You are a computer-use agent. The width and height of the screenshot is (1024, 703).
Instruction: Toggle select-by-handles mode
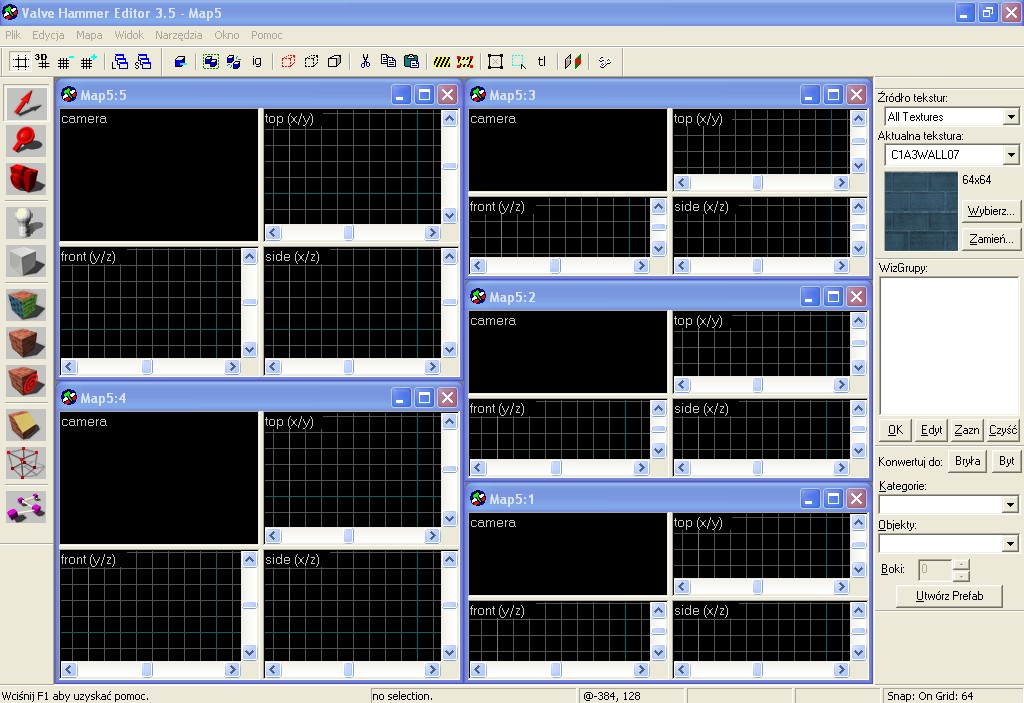[496, 62]
